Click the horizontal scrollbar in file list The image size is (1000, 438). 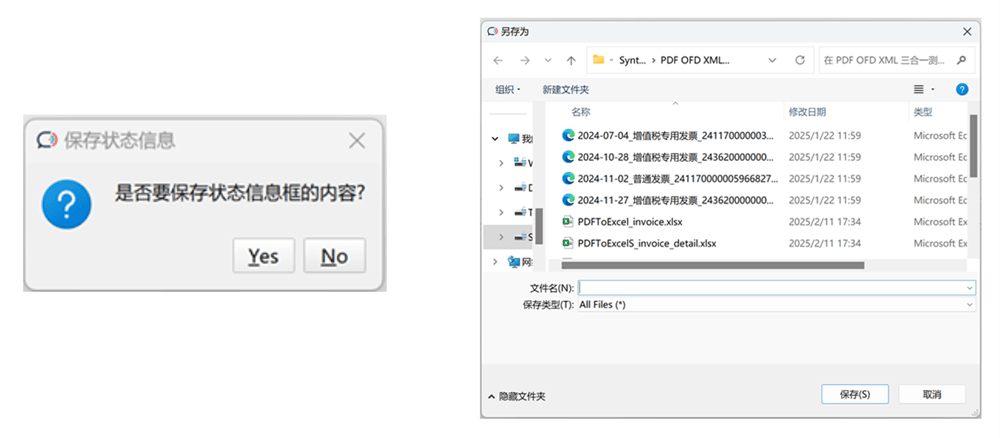pyautogui.click(x=712, y=265)
